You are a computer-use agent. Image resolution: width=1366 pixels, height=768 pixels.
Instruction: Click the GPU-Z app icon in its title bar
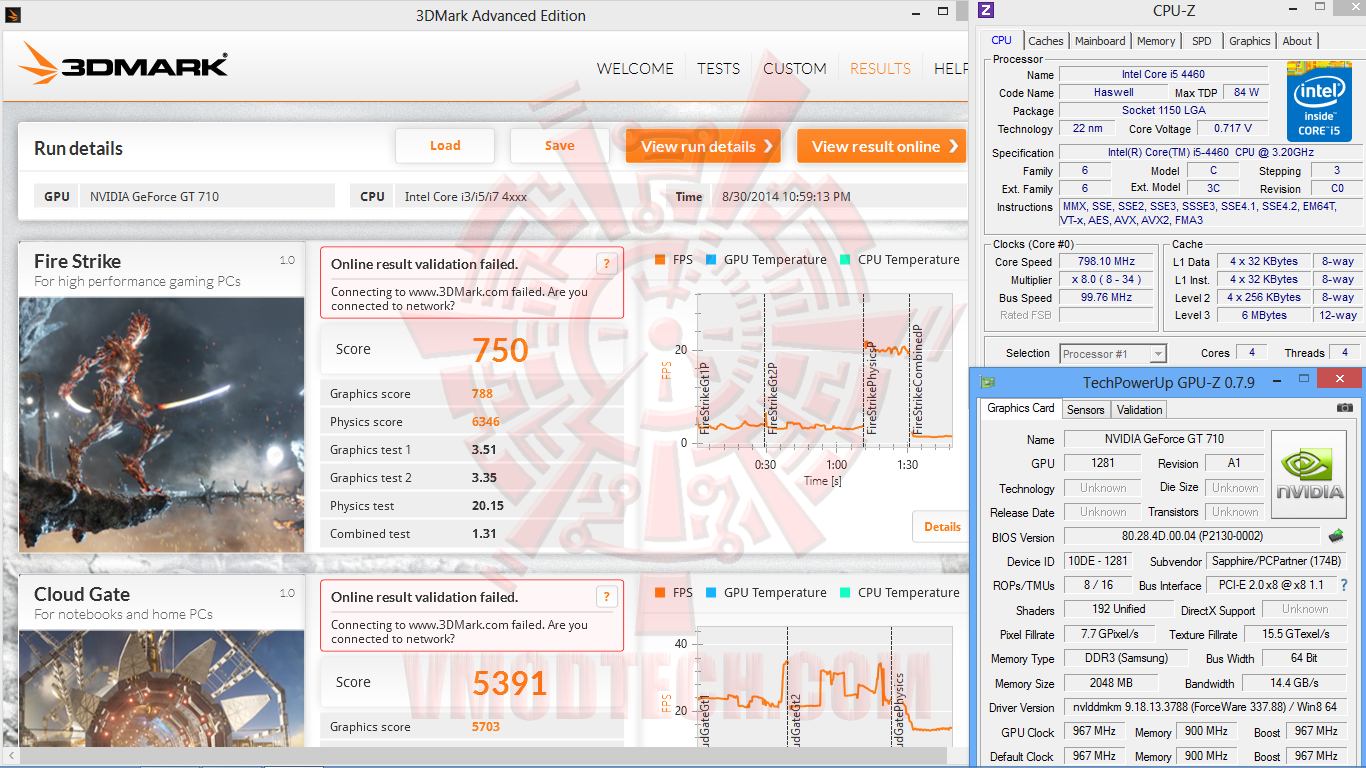(x=987, y=382)
